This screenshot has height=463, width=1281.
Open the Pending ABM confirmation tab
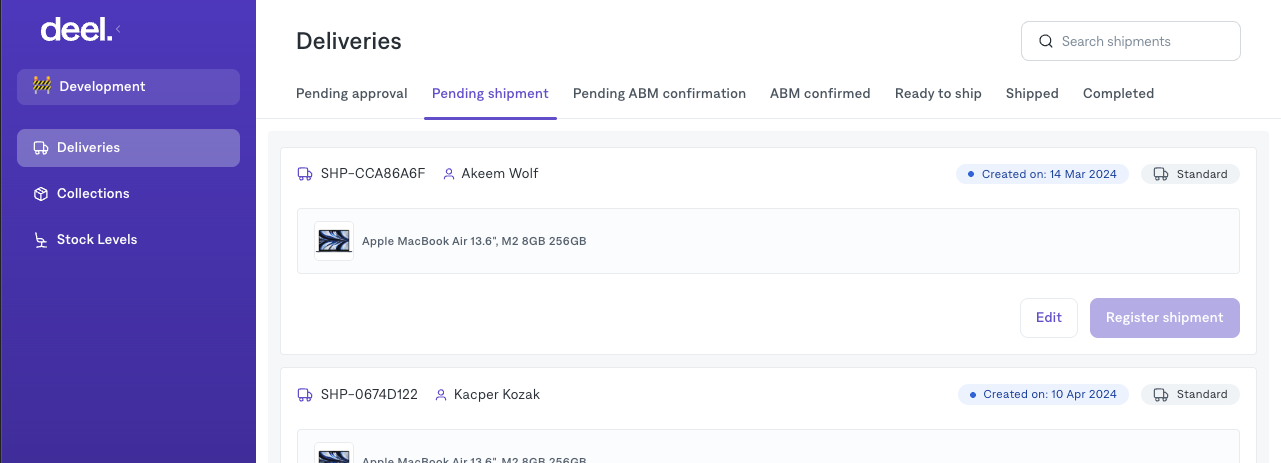point(659,94)
